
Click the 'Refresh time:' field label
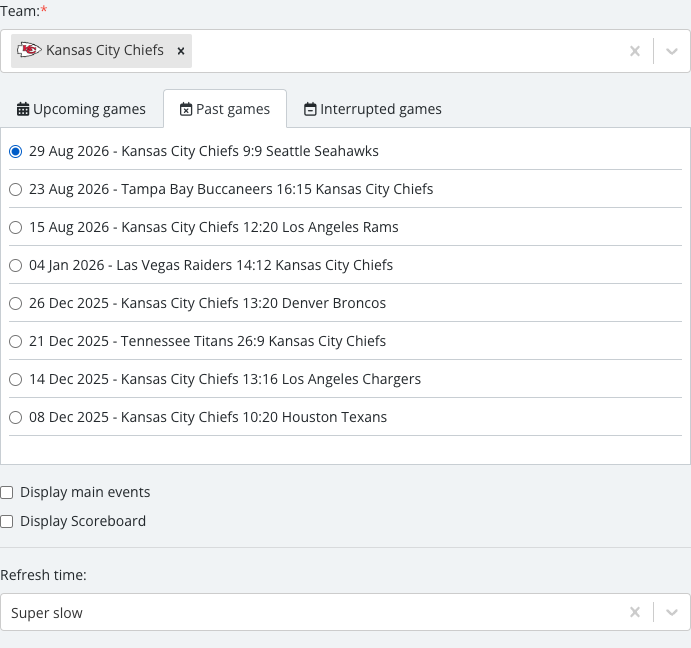click(x=44, y=575)
